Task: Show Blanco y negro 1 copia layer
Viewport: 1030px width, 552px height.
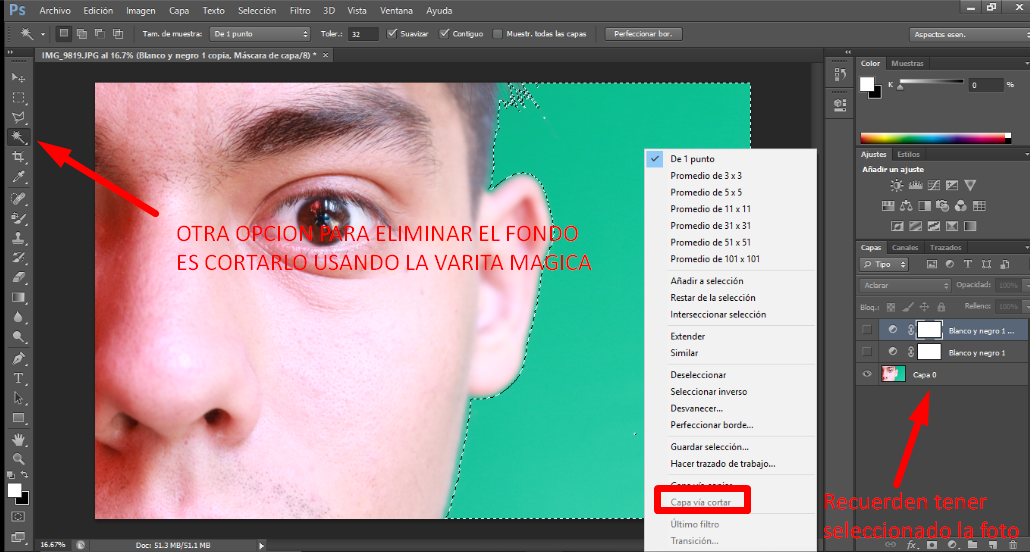Action: coord(867,331)
